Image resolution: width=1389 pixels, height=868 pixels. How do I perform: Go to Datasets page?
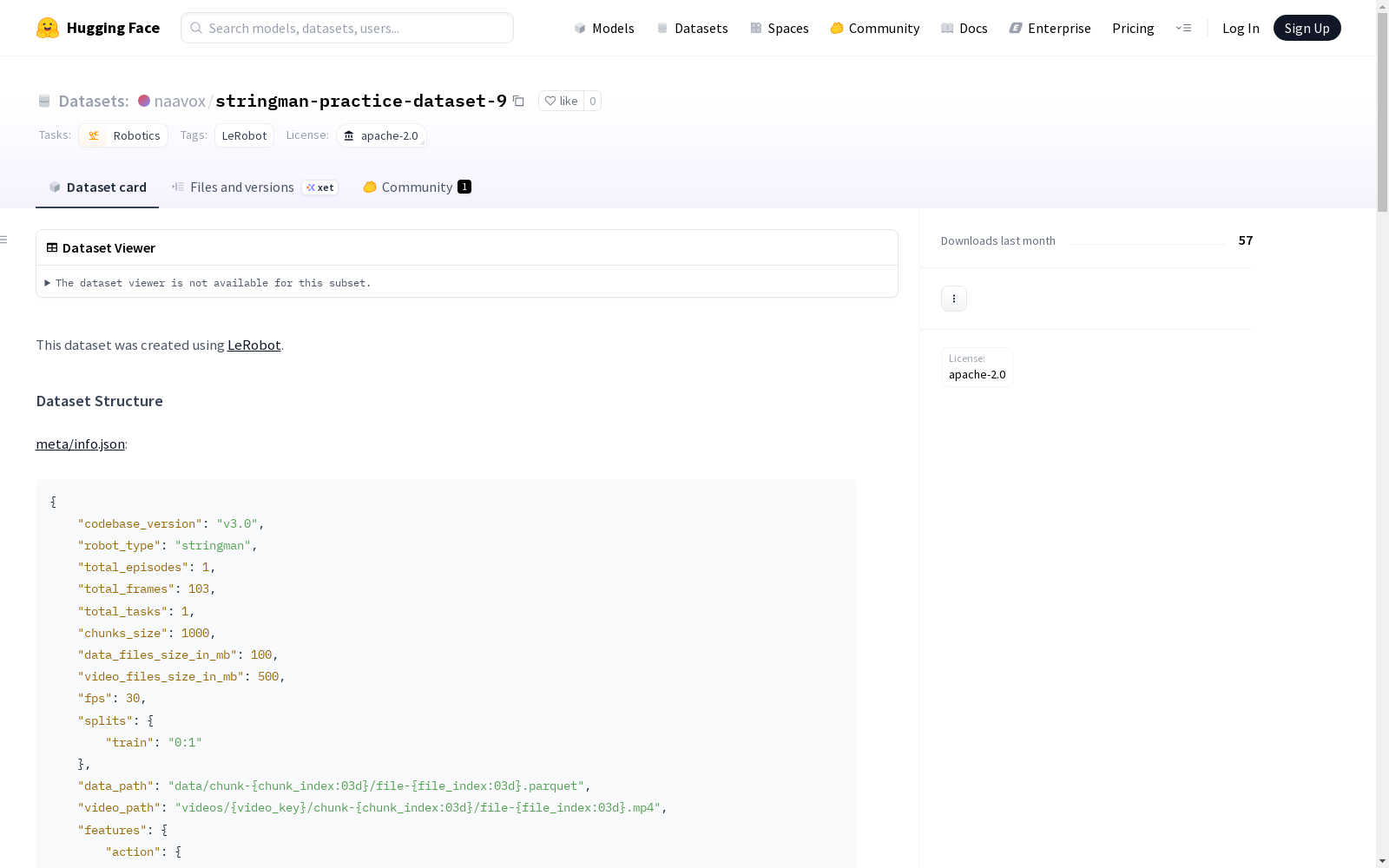tap(692, 28)
